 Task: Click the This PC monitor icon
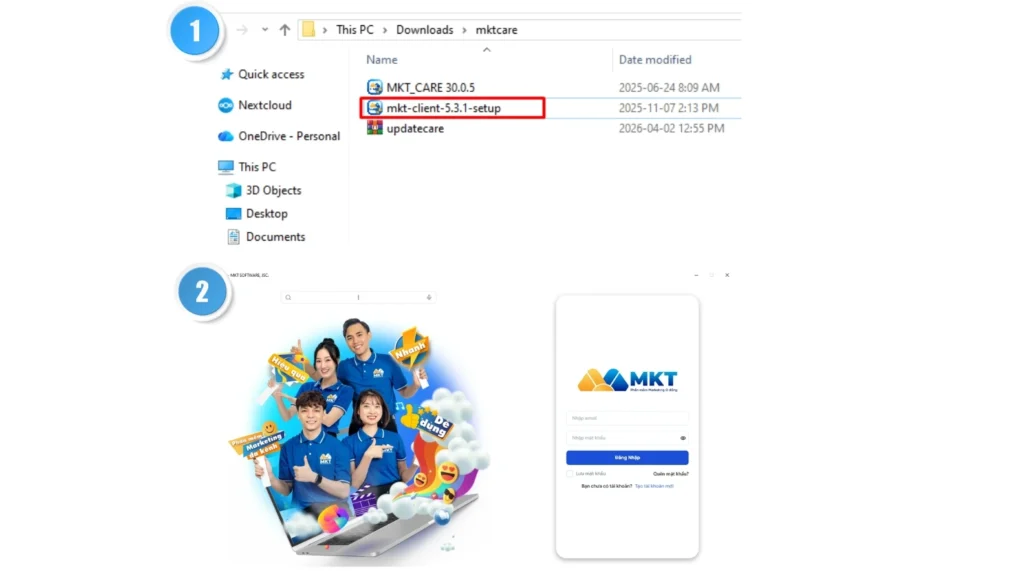[225, 167]
